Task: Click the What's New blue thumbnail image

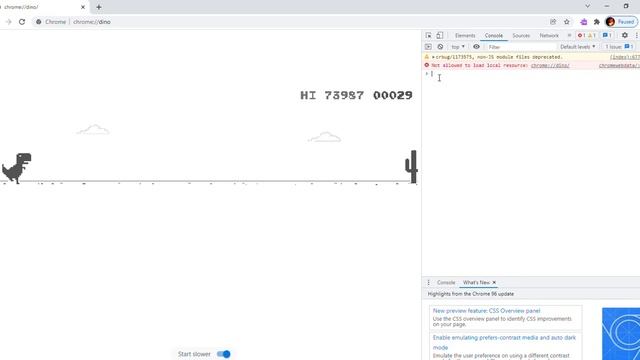Action: click(621, 334)
